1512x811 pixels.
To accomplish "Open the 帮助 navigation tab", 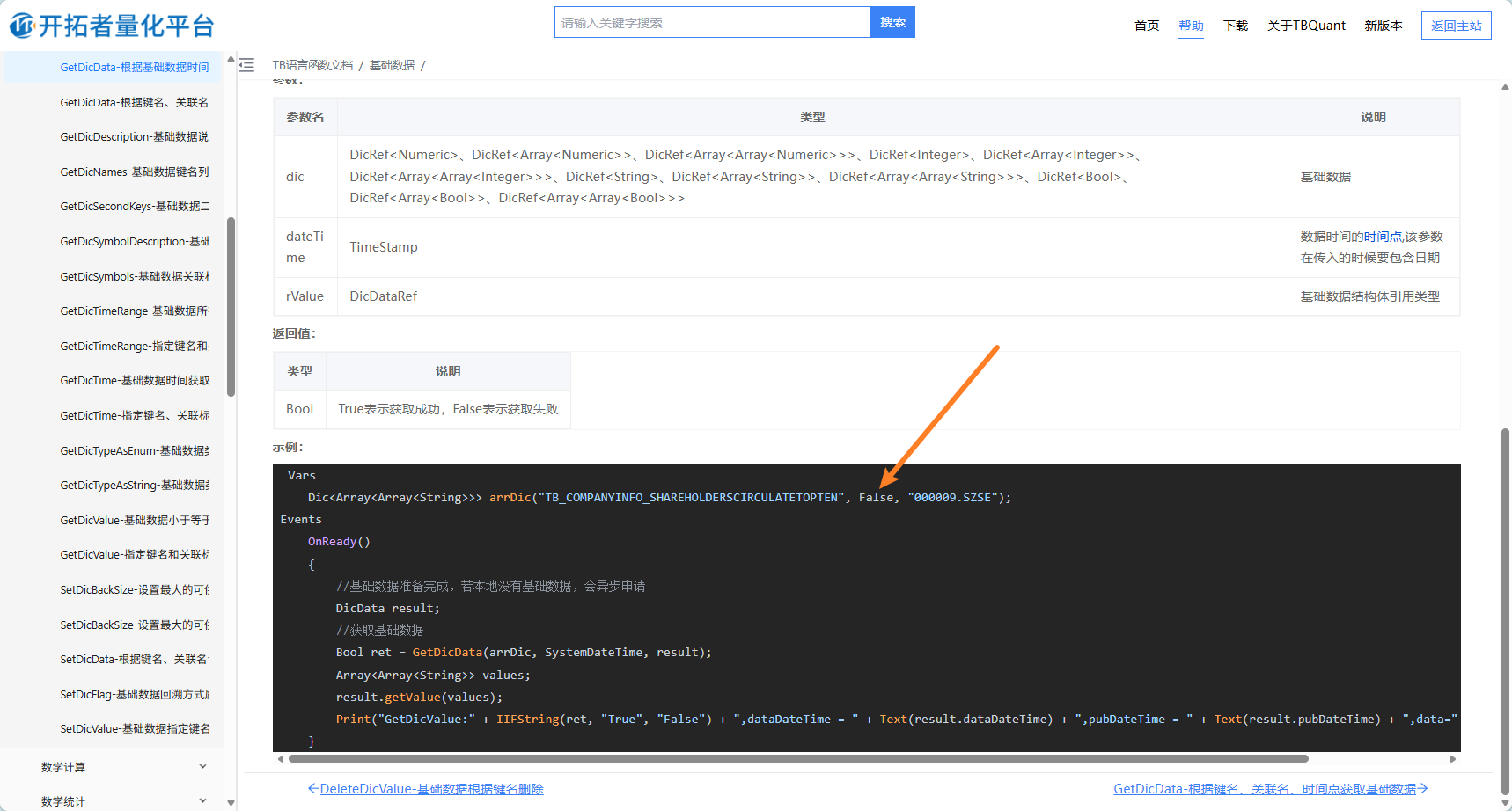I will tap(1191, 26).
